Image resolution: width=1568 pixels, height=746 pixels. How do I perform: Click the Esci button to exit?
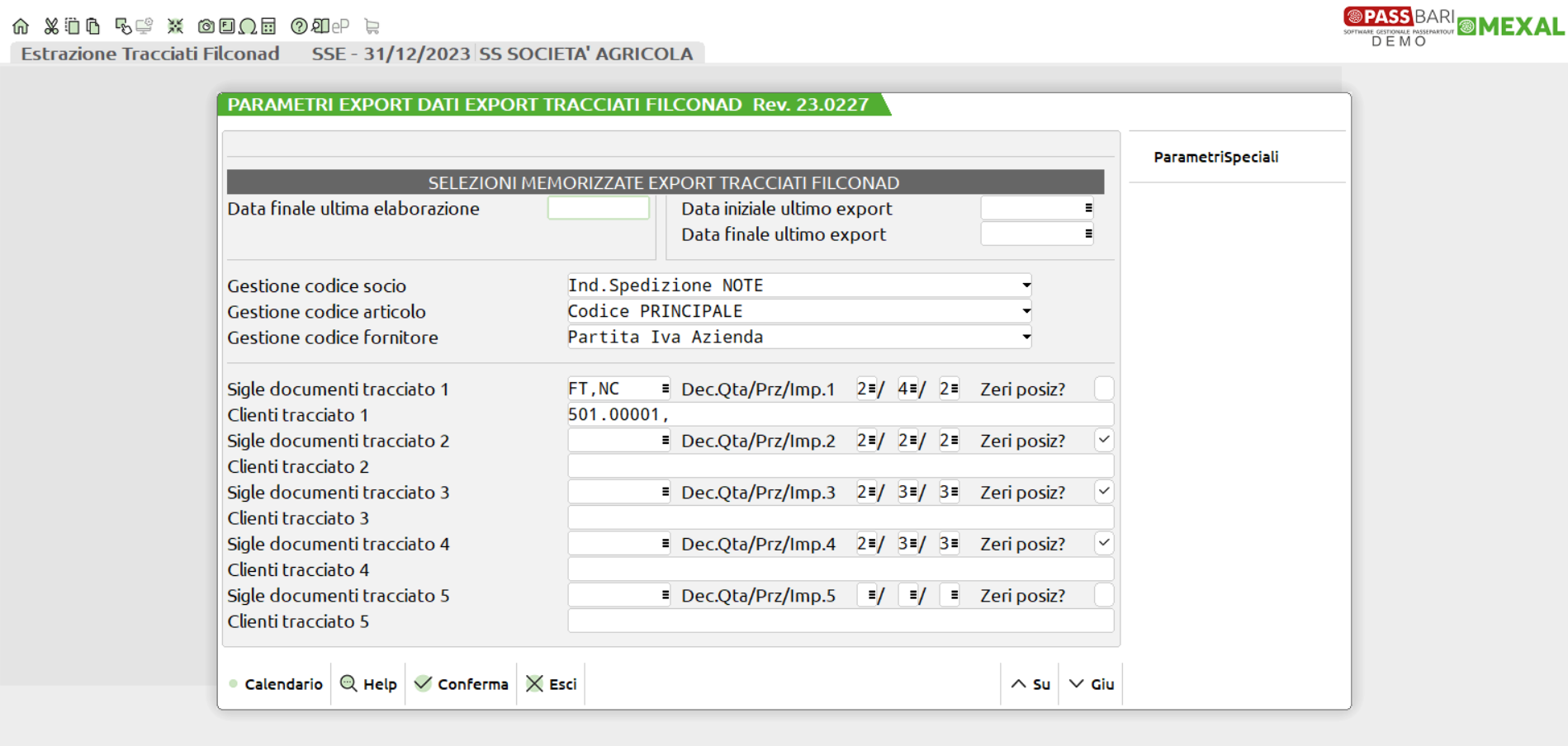552,684
